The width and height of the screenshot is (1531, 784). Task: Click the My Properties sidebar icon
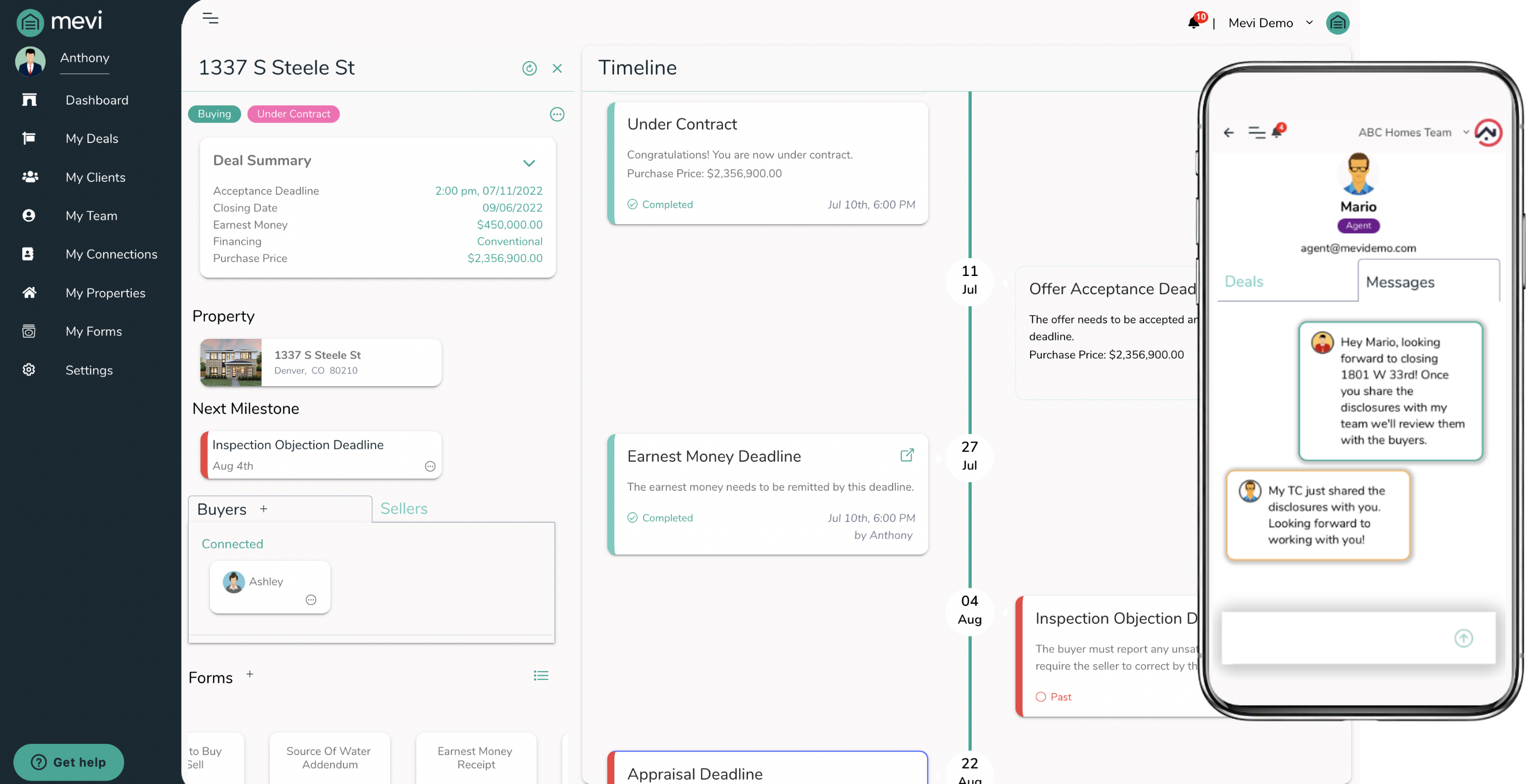pyautogui.click(x=27, y=293)
